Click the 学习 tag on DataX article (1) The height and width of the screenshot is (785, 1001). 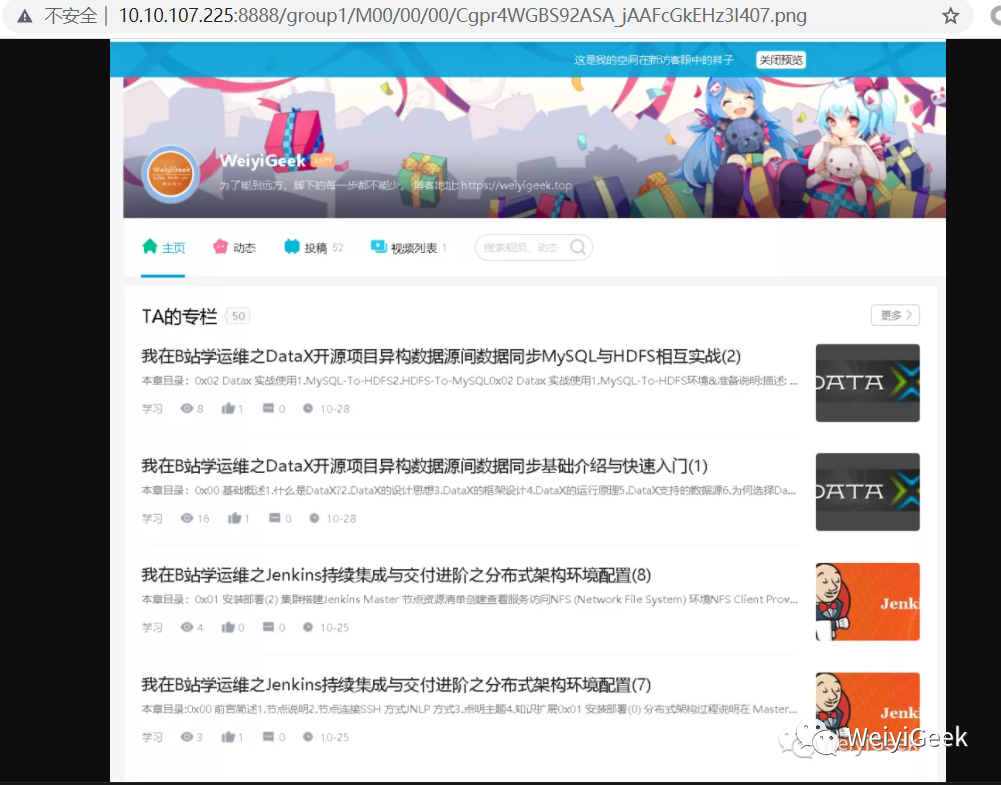[x=152, y=518]
